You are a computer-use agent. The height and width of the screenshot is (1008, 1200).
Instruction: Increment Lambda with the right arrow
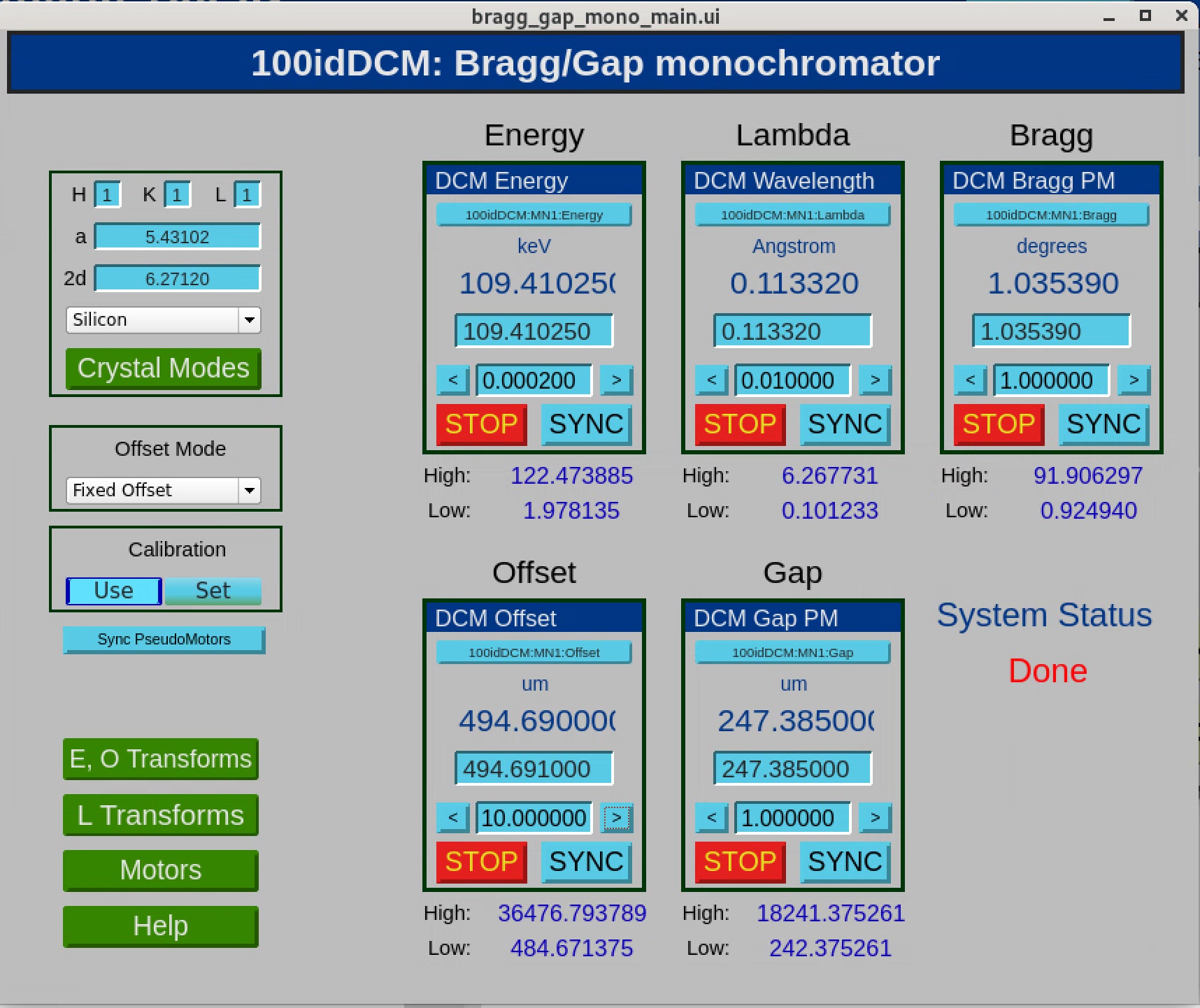[875, 380]
